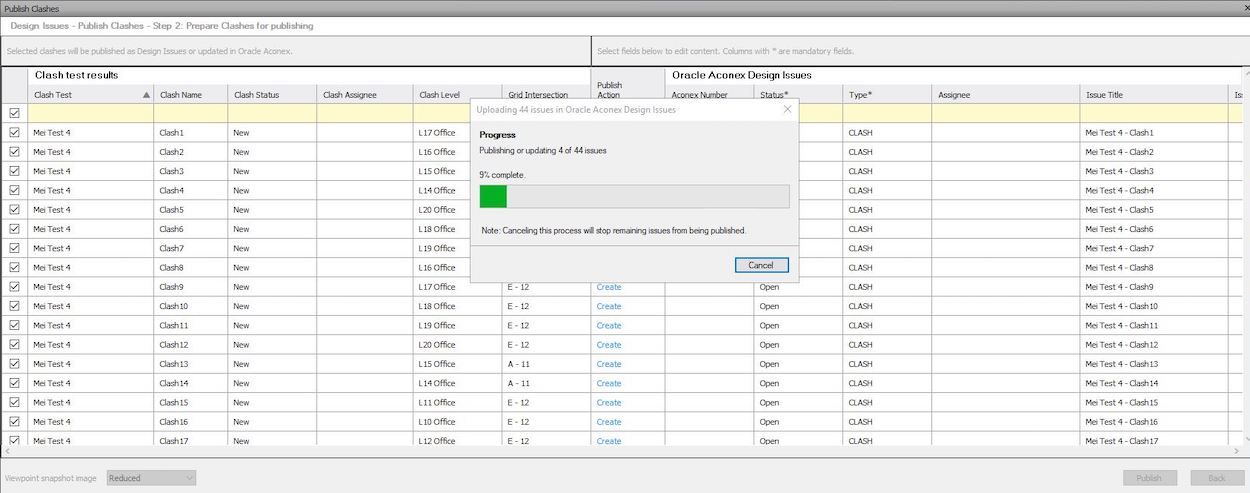Image resolution: width=1250 pixels, height=493 pixels.
Task: Click the Publish button
Action: pyautogui.click(x=1149, y=478)
